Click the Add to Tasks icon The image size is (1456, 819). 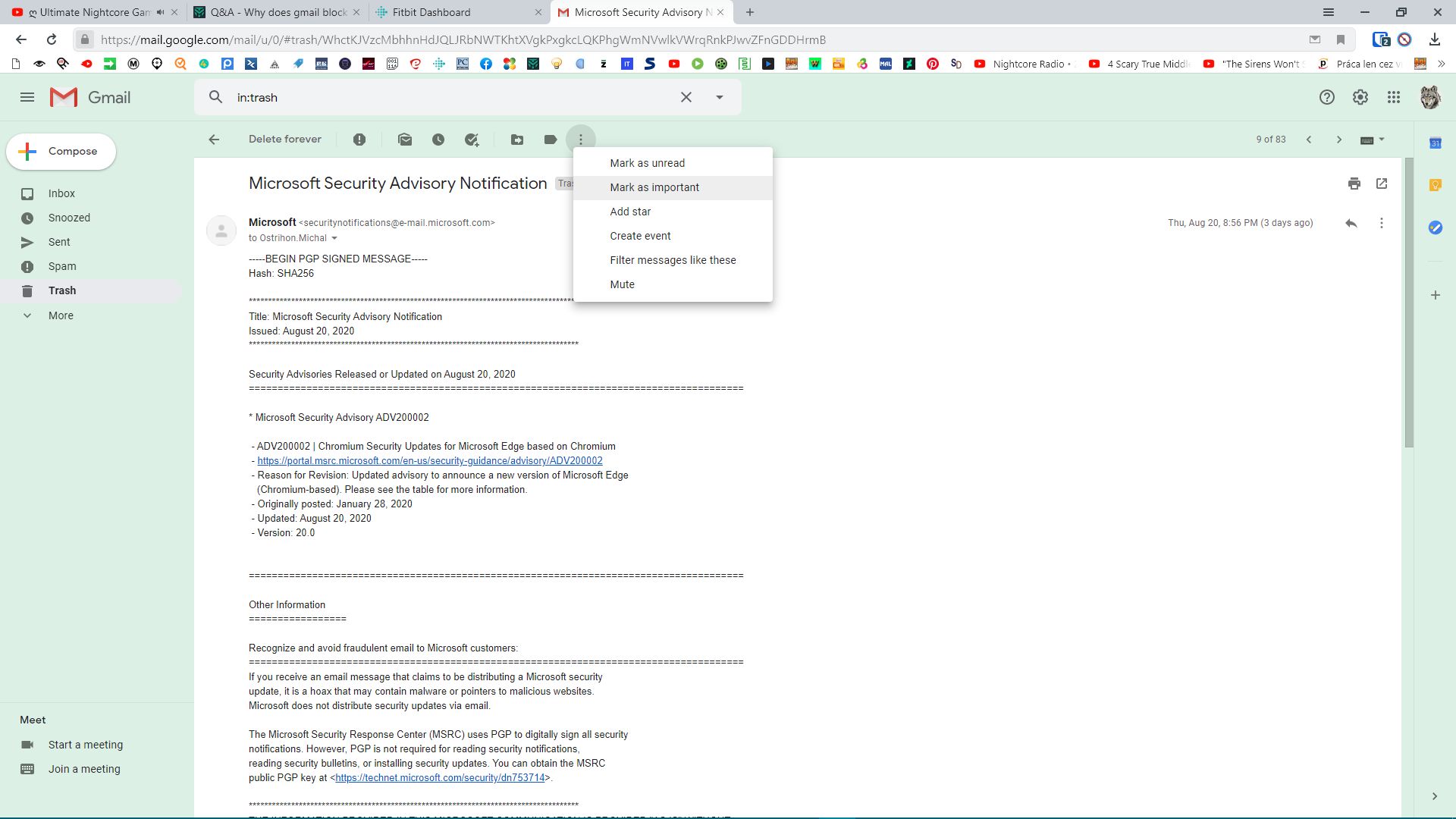(472, 140)
